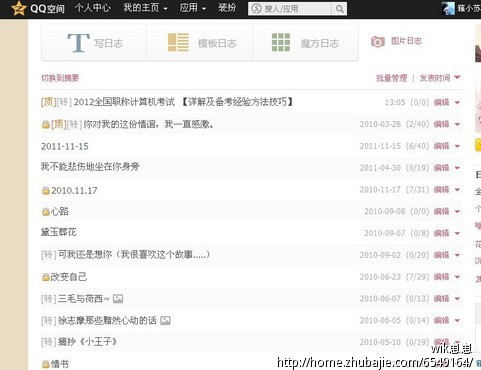Click the 2010.11.17 log title
This screenshot has height=370, width=481.
click(74, 191)
